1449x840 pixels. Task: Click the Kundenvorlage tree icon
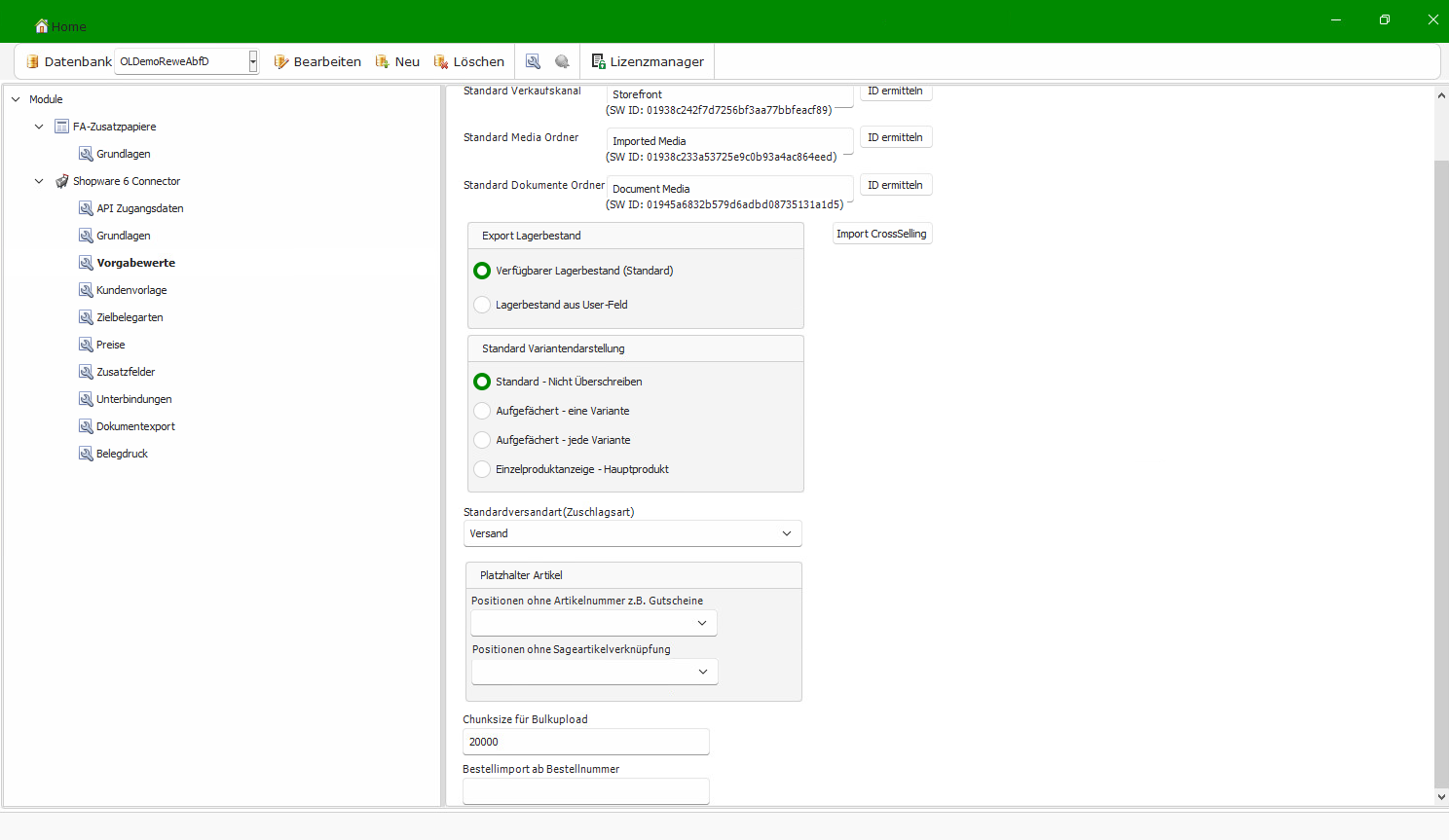(x=86, y=290)
